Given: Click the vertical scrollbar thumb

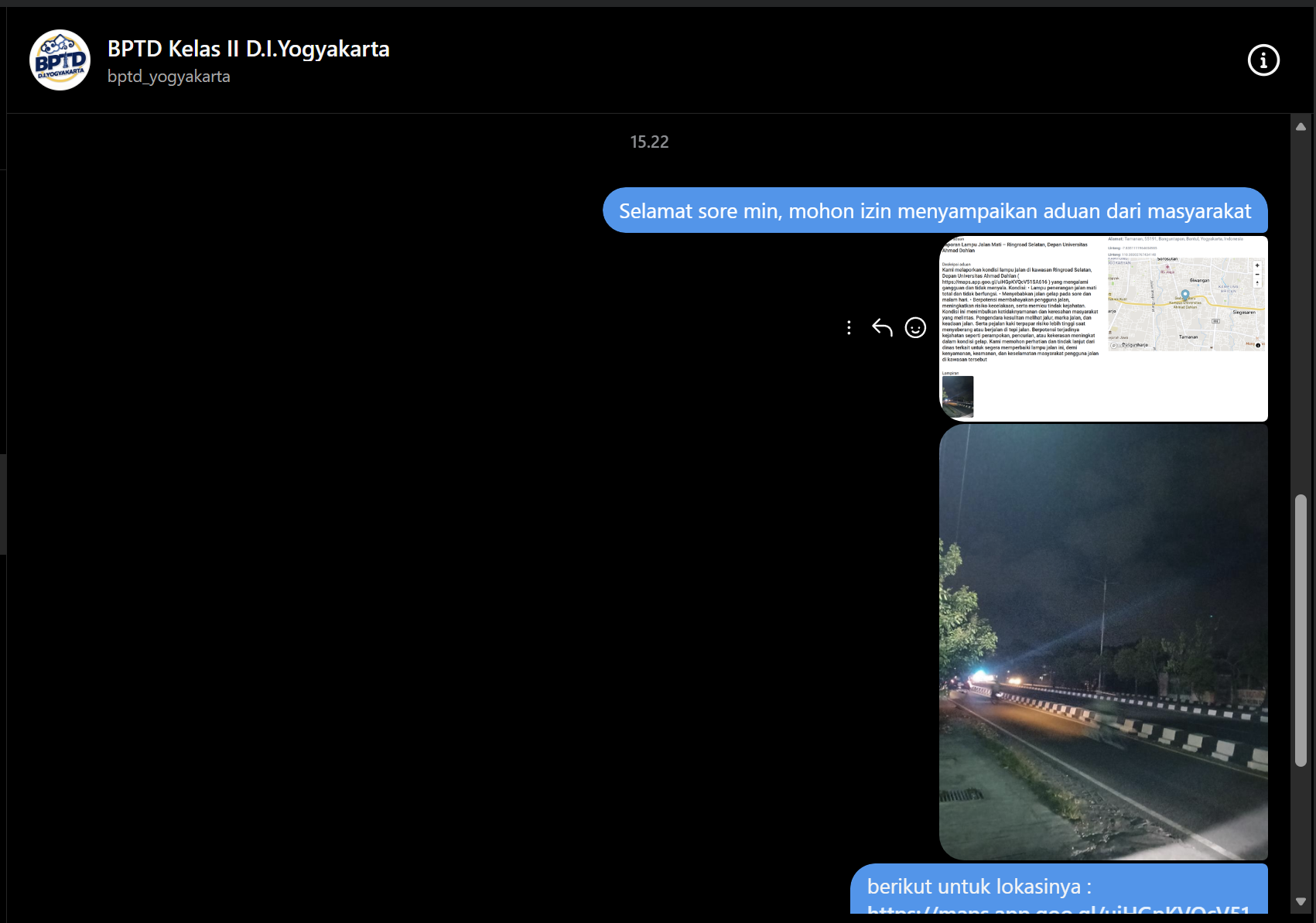Looking at the screenshot, I should tap(1301, 630).
